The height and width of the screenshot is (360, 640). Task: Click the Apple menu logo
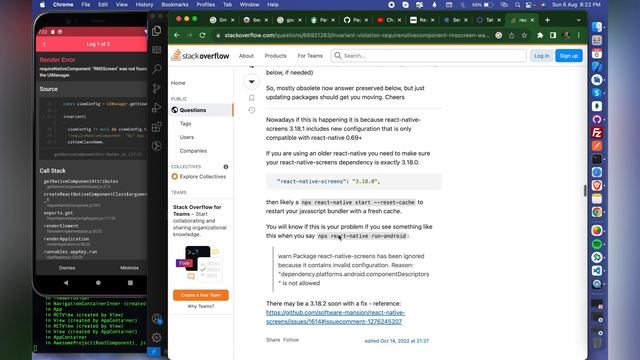click(x=42, y=5)
